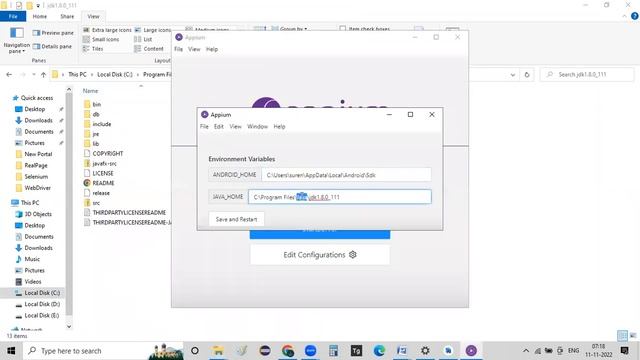This screenshot has width=640, height=360.
Task: Click gear icon beside Edit Configurations
Action: click(x=353, y=255)
